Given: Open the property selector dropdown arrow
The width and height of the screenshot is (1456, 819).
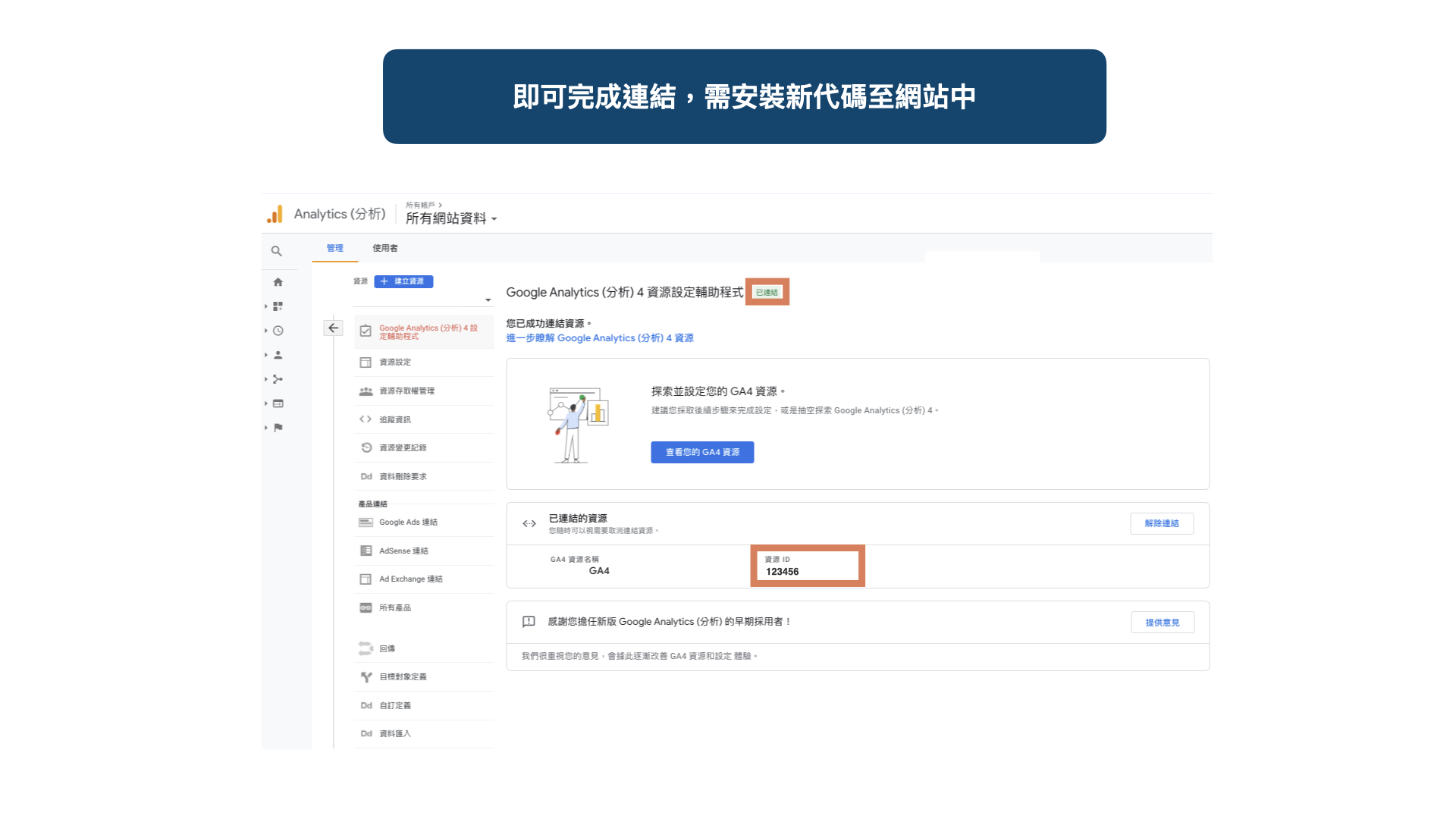Looking at the screenshot, I should [x=488, y=300].
